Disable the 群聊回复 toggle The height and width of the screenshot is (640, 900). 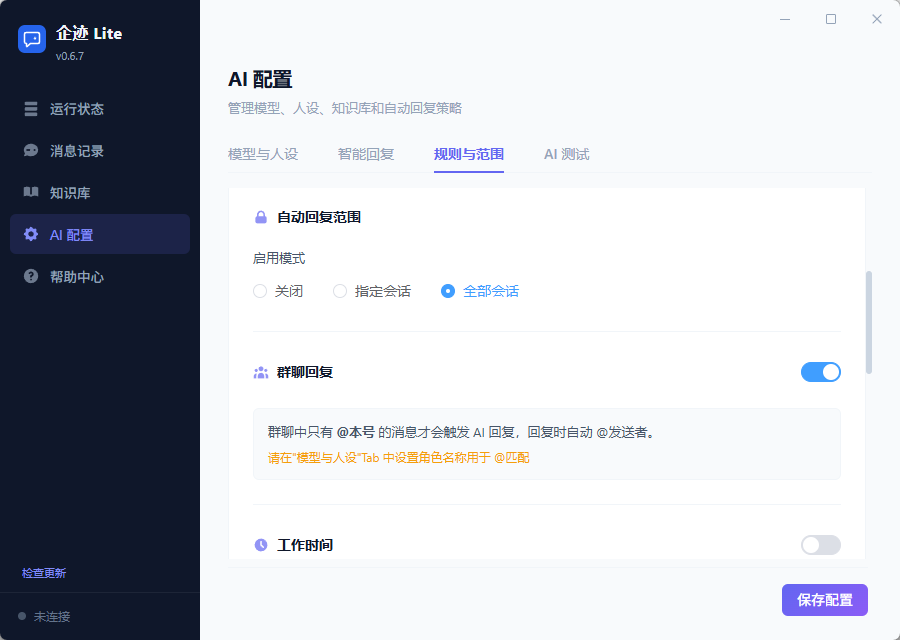(821, 371)
